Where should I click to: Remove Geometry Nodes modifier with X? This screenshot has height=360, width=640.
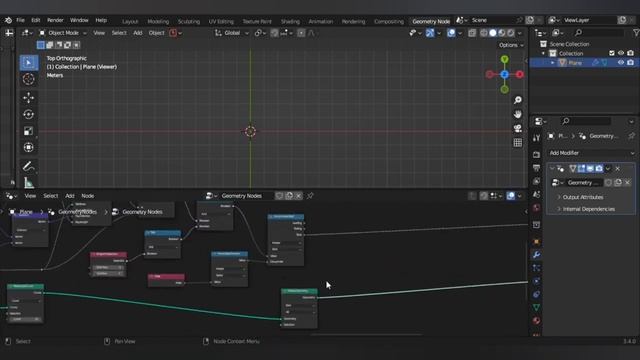tap(618, 169)
